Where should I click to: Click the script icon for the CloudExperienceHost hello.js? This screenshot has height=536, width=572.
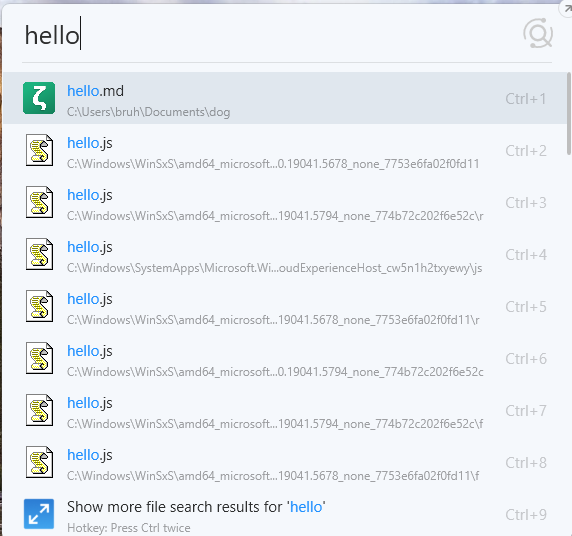(39, 254)
